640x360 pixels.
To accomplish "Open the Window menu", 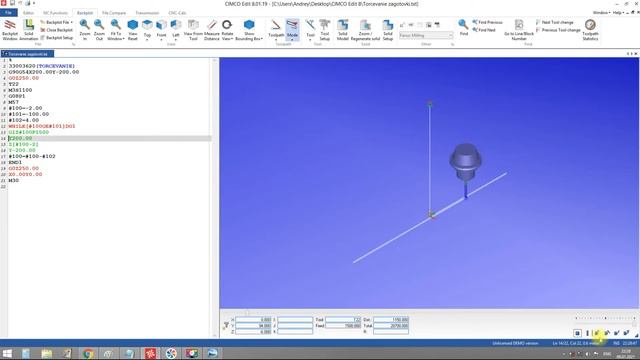I will [x=602, y=13].
